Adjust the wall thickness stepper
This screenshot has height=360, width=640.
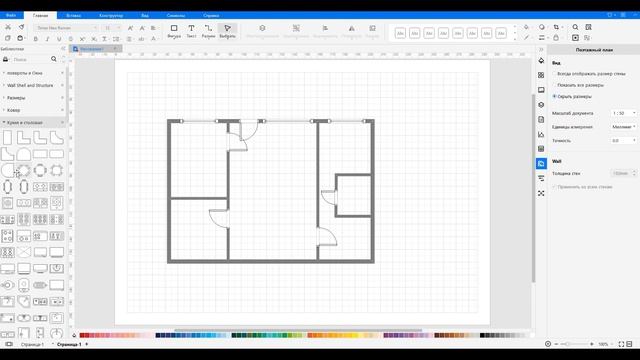tap(634, 173)
